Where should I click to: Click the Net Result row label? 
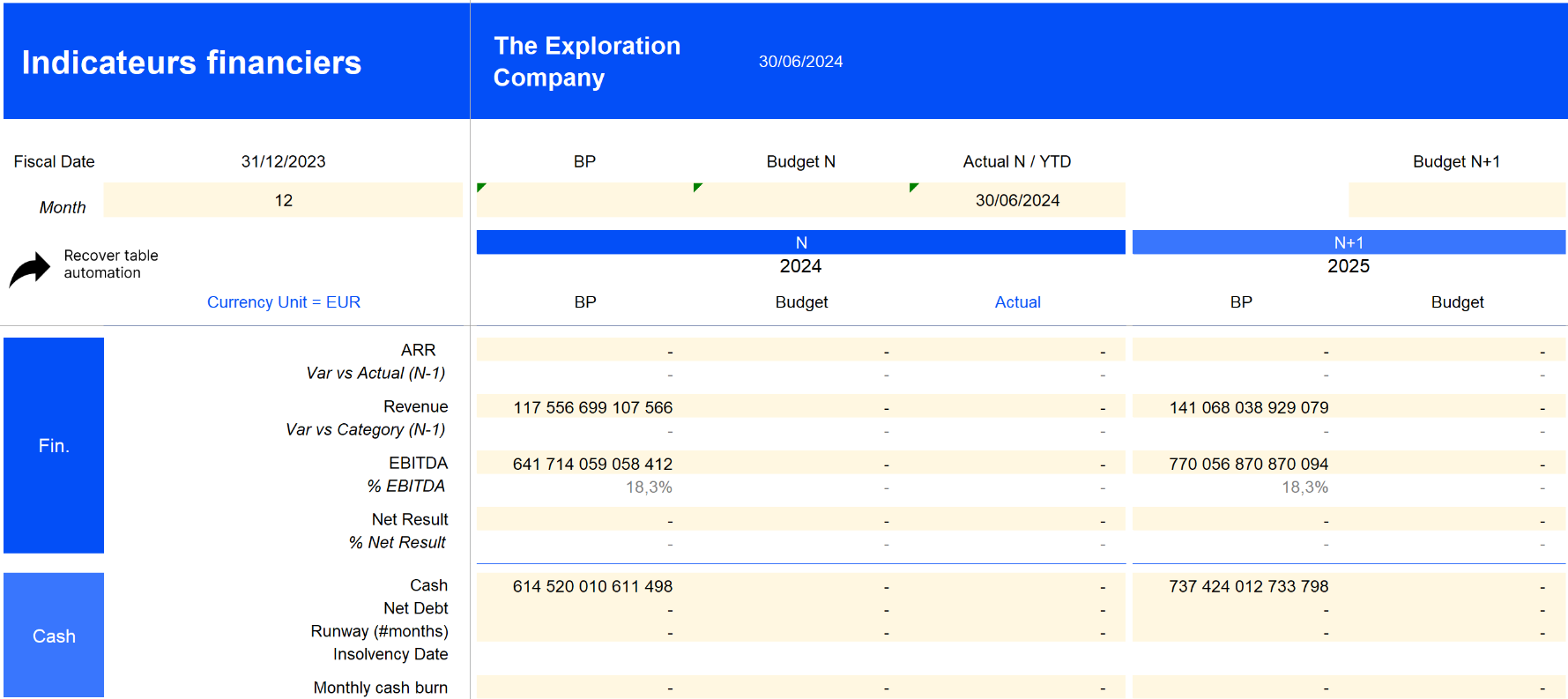[410, 519]
